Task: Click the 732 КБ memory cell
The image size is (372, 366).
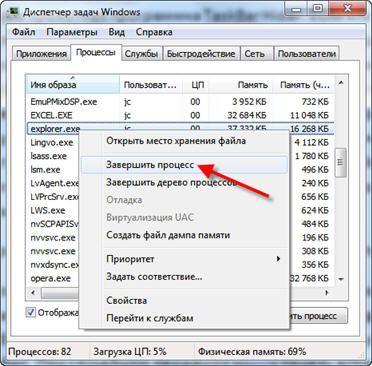Action: 315,102
